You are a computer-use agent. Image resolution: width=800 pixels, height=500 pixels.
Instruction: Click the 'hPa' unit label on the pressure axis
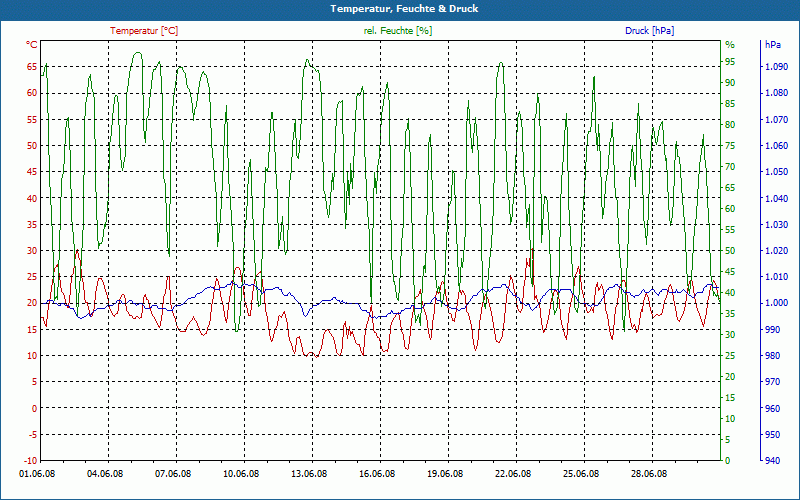(772, 45)
